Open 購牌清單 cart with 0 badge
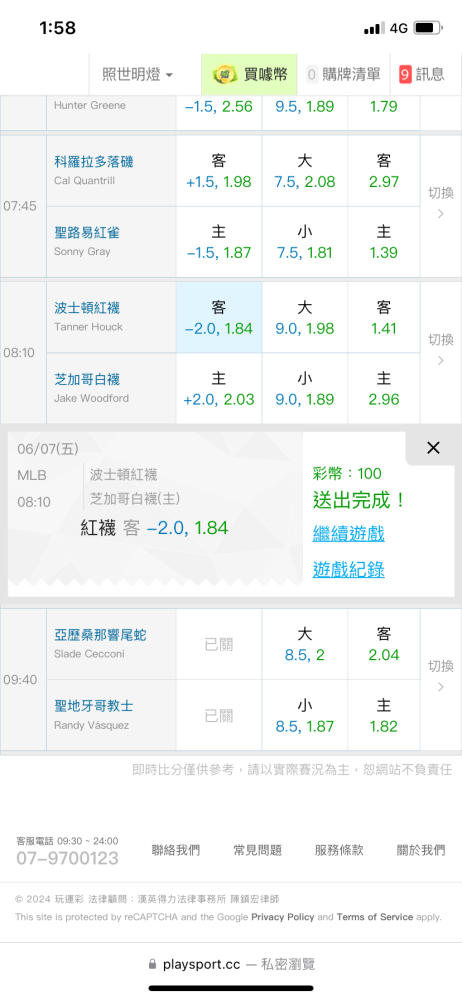Screen dimensions: 462x1000 coord(343,75)
